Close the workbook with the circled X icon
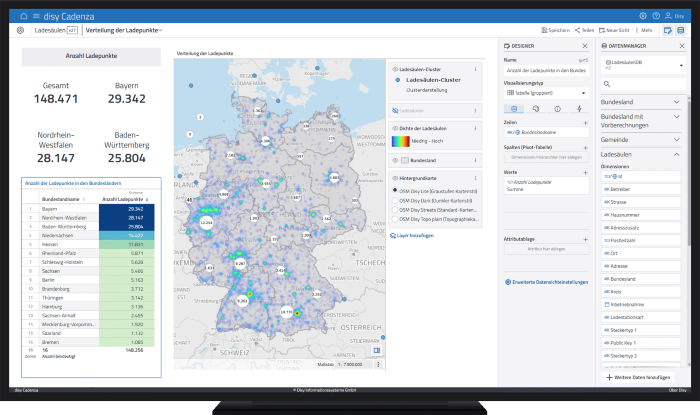This screenshot has height=415, width=700. point(20,30)
